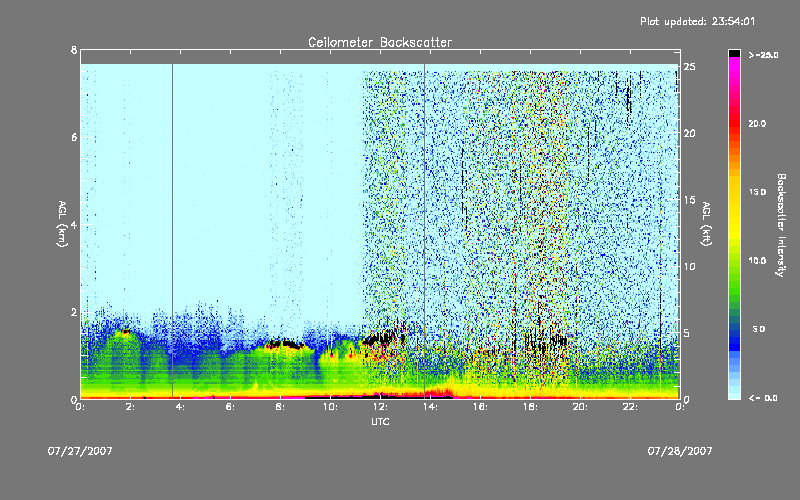Click the 8 km tick label on left axis
The height and width of the screenshot is (500, 800).
(74, 50)
